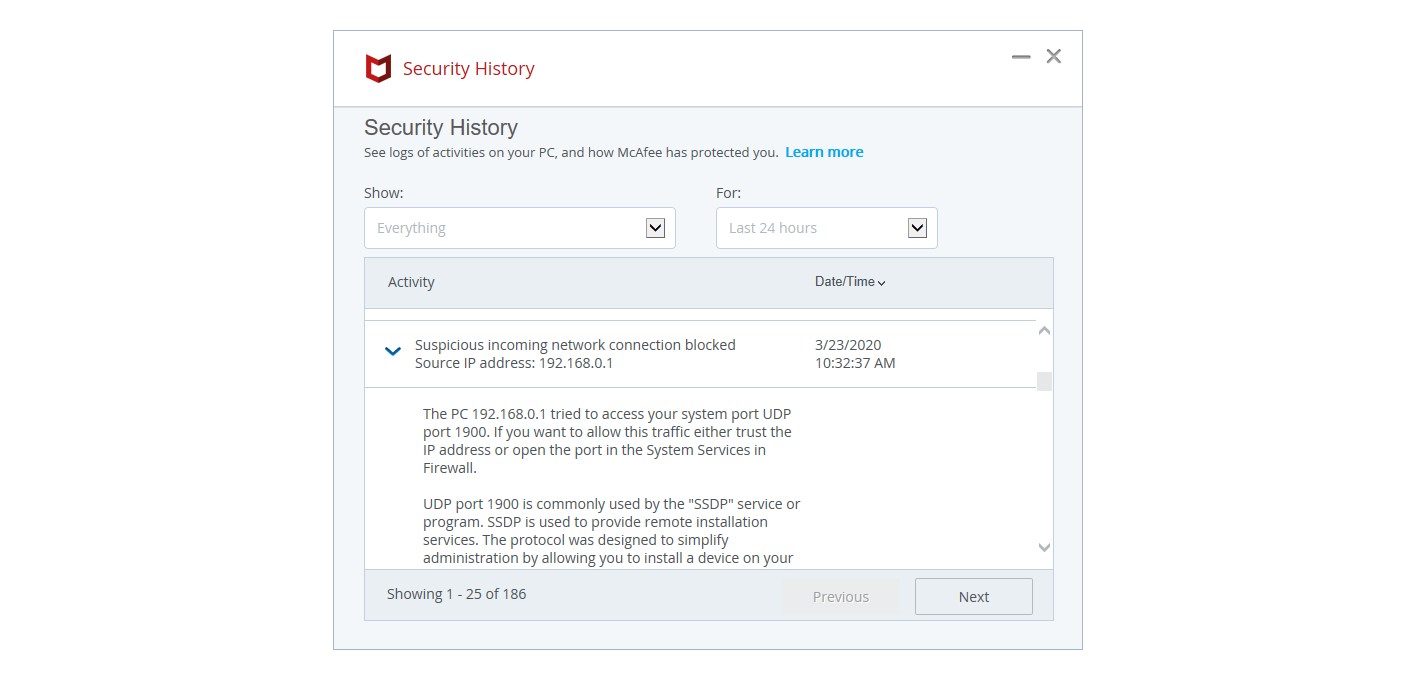
Task: Click the For: label
Action: [x=729, y=193]
